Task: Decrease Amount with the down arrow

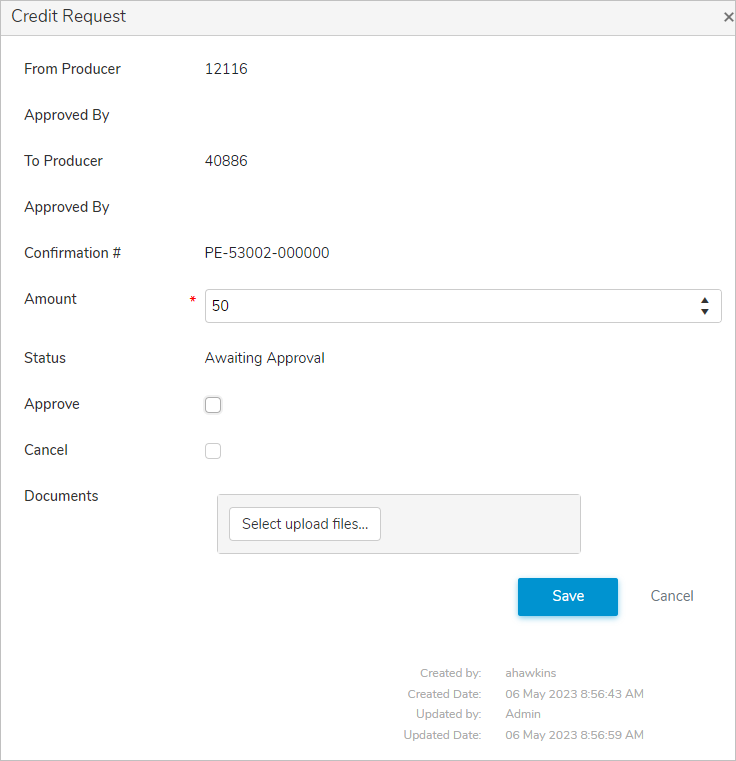Action: point(705,312)
